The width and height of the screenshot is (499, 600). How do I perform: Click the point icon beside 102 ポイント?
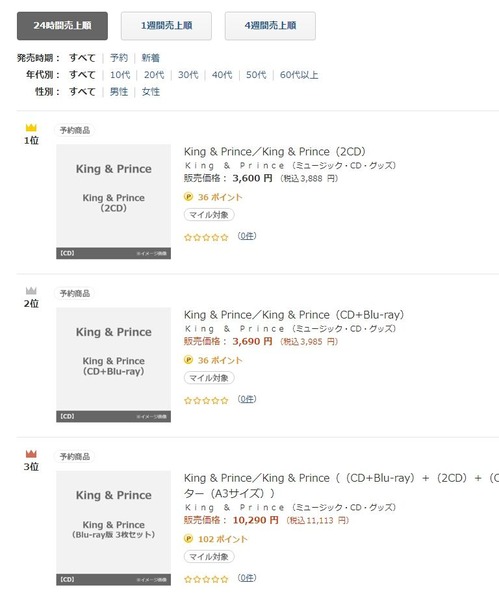188,538
